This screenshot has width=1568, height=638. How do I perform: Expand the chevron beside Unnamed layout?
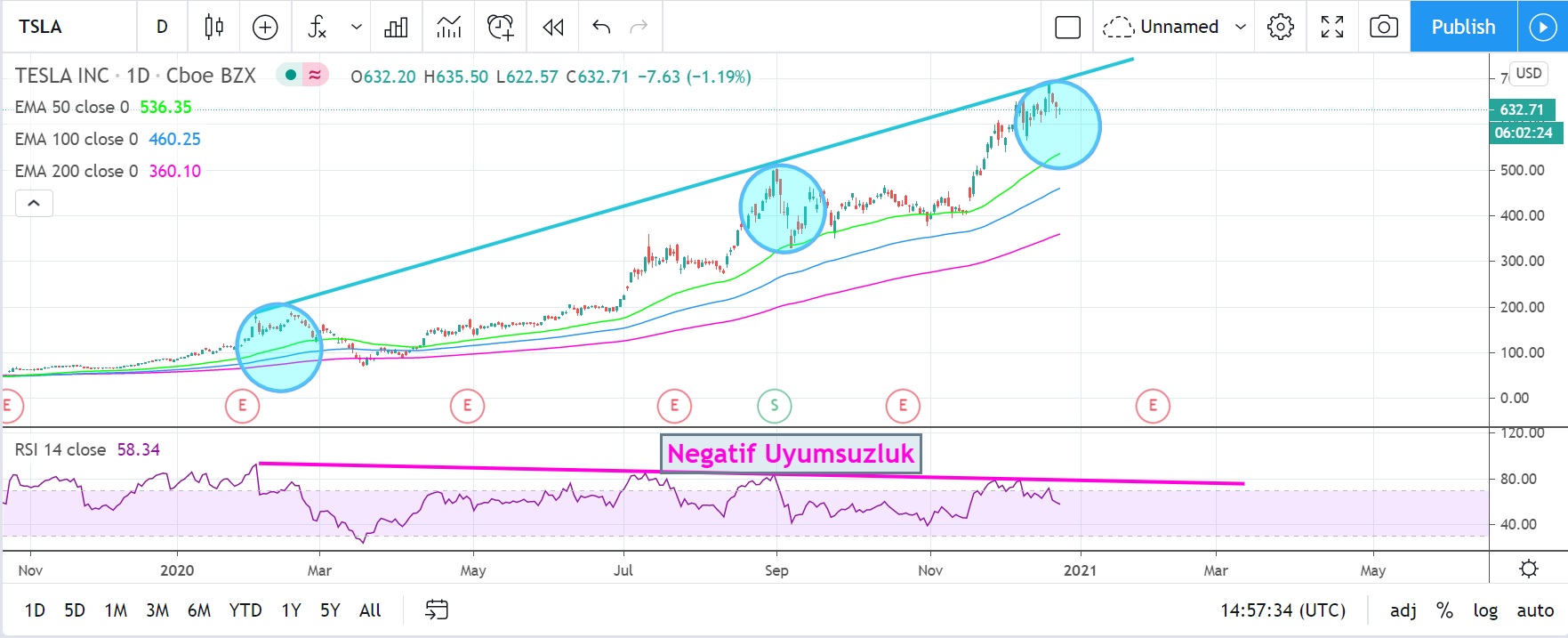[x=1241, y=27]
